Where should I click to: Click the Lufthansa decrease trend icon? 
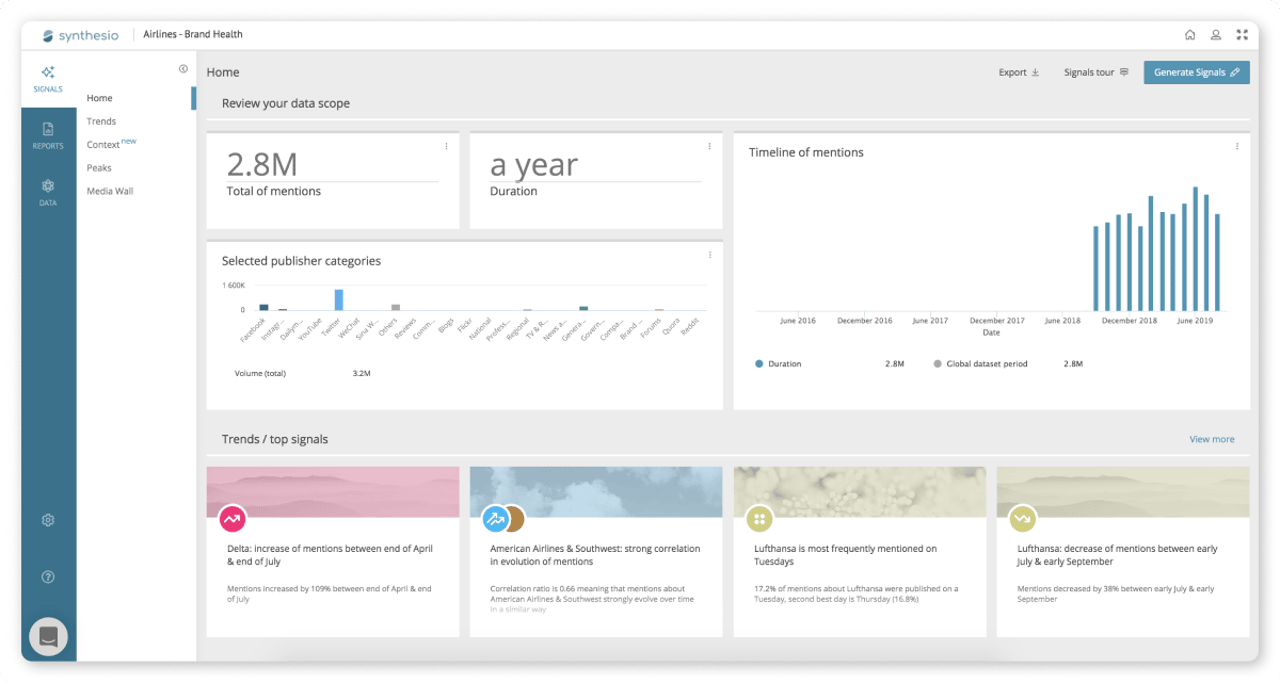click(x=1023, y=519)
